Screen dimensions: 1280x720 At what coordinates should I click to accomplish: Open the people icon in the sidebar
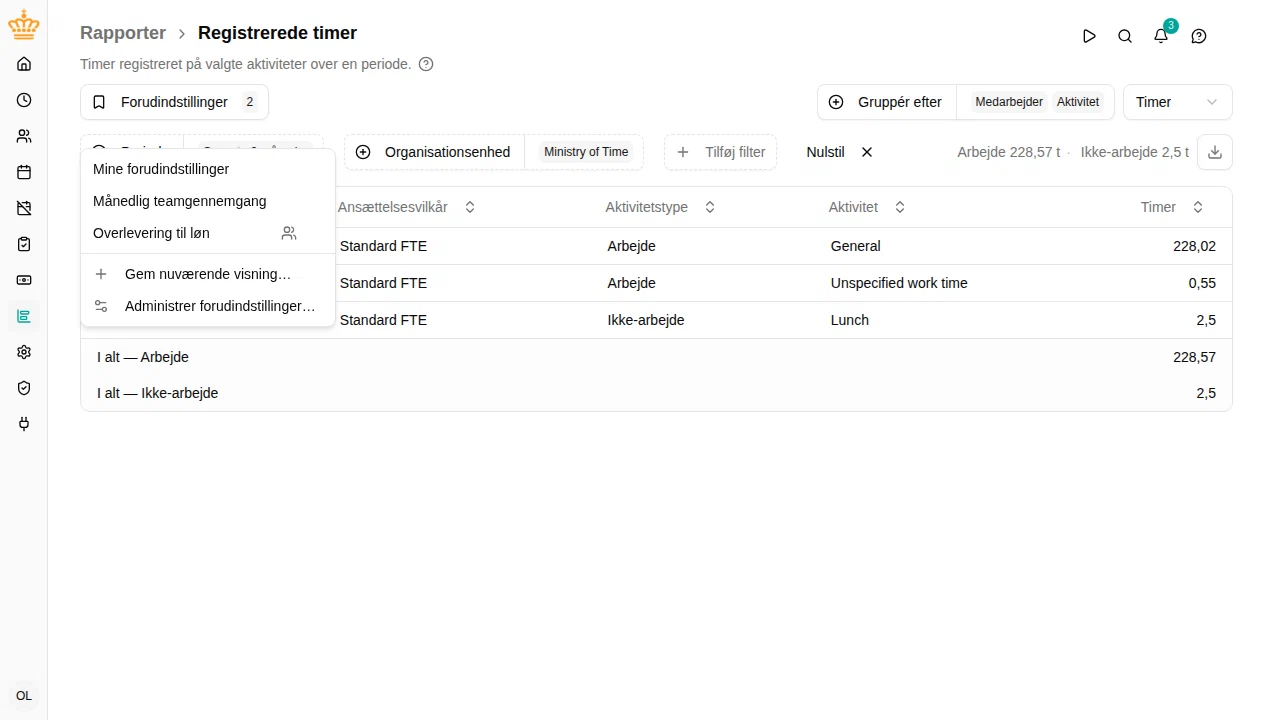[x=24, y=136]
